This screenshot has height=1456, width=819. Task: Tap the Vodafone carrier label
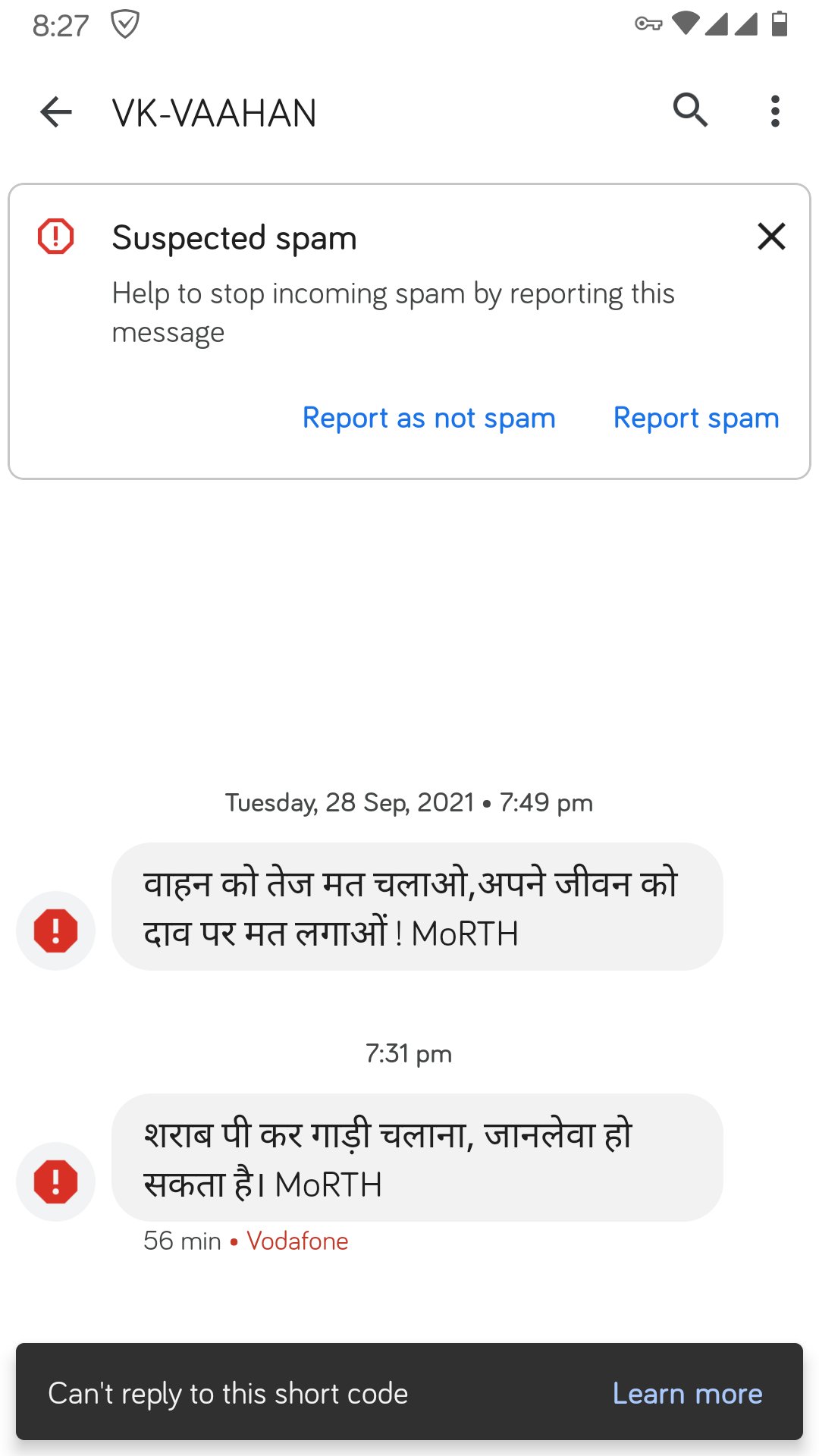point(297,1241)
